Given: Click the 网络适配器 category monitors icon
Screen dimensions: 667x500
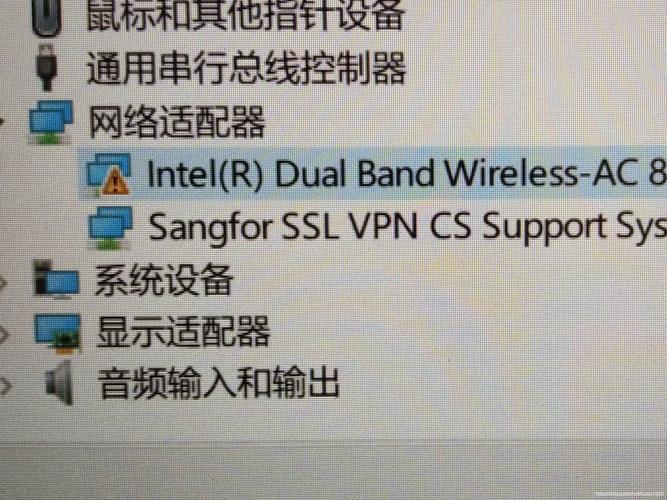Looking at the screenshot, I should [51, 122].
